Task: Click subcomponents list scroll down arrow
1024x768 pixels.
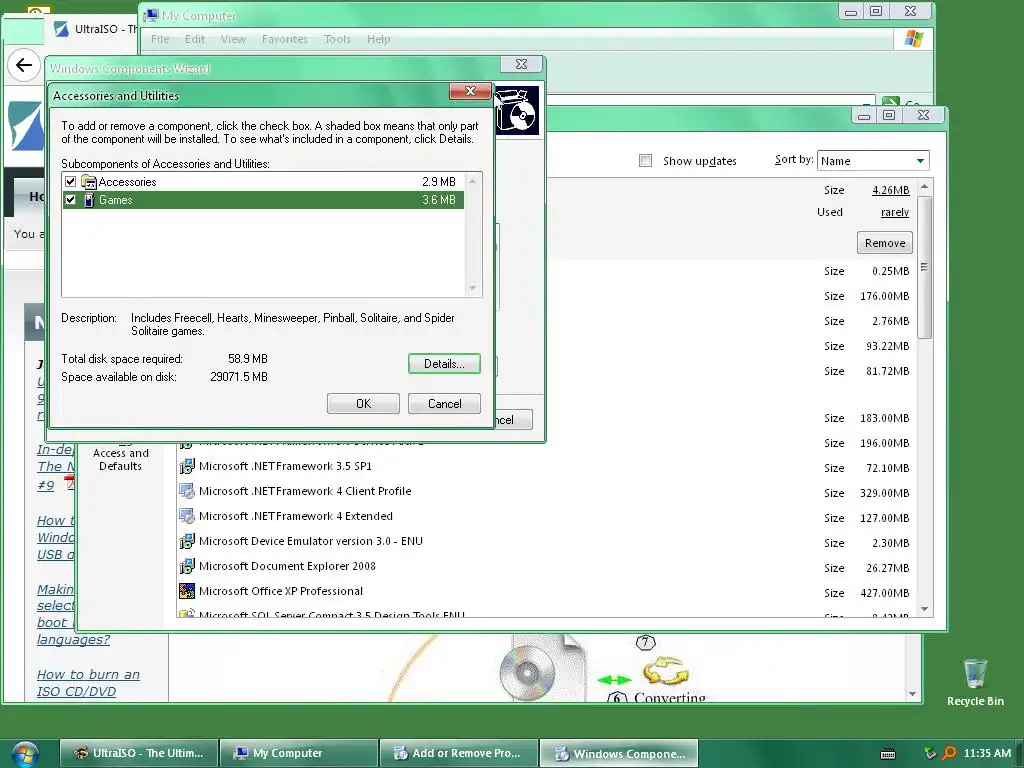Action: (472, 288)
